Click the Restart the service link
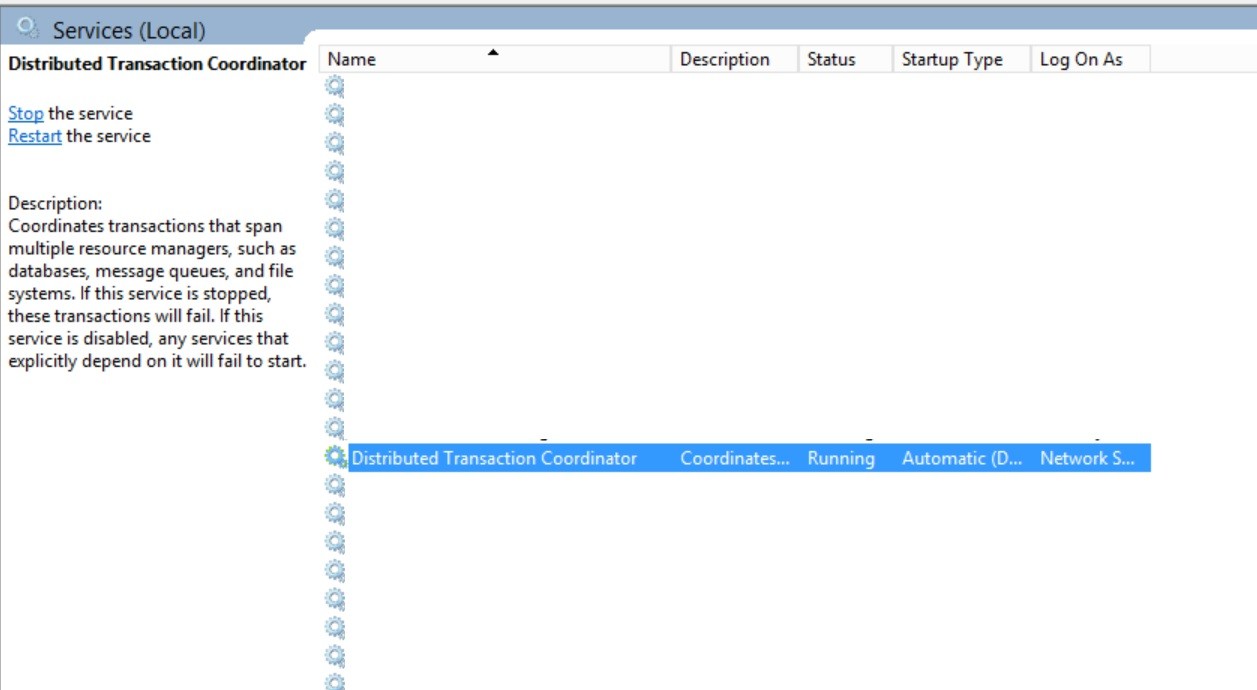 pyautogui.click(x=35, y=136)
